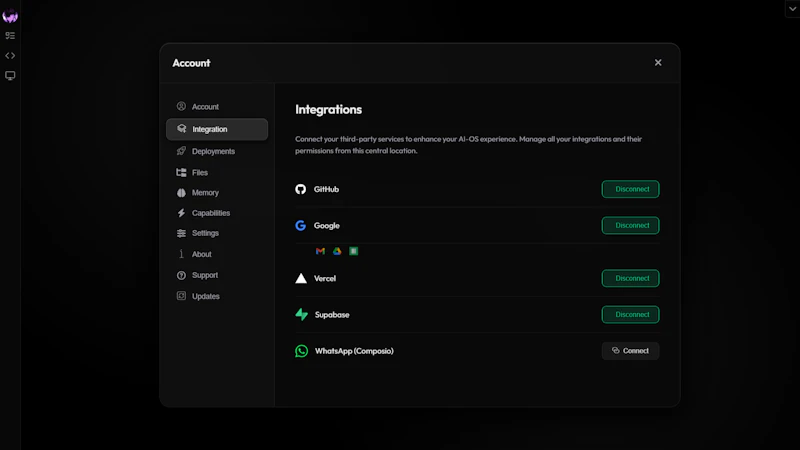The width and height of the screenshot is (800, 450).
Task: Disconnect the Vercel integration
Action: pos(631,279)
